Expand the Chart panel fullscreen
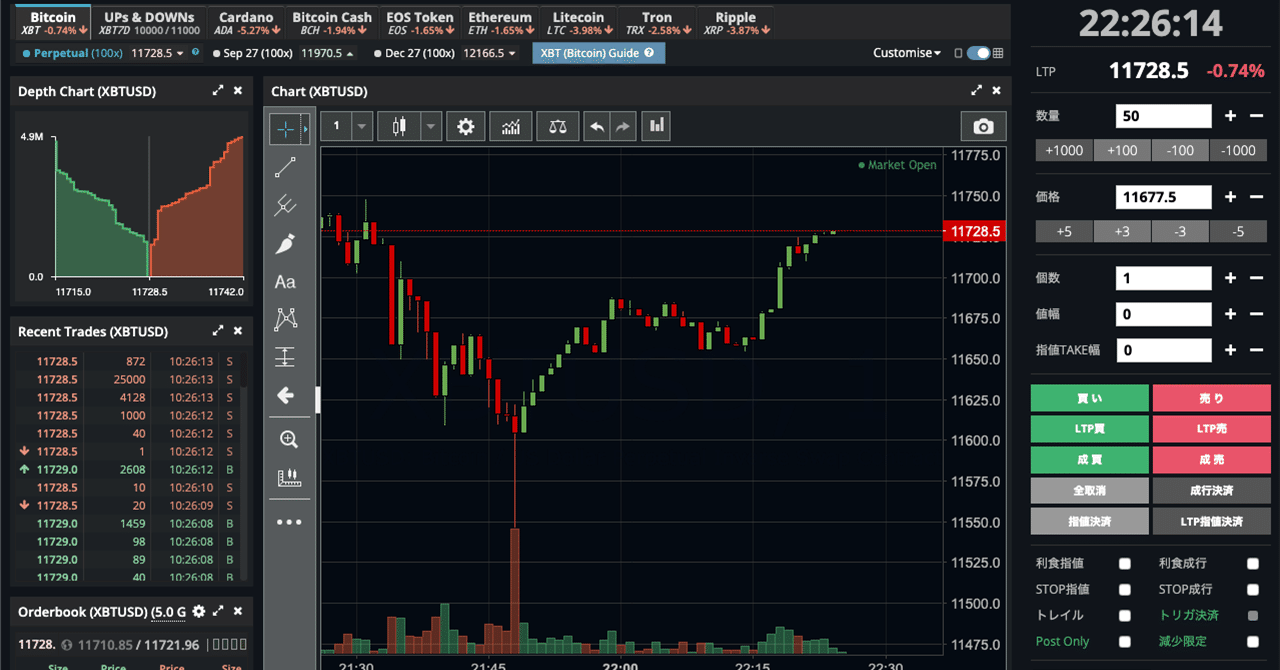This screenshot has width=1280, height=670. click(977, 91)
